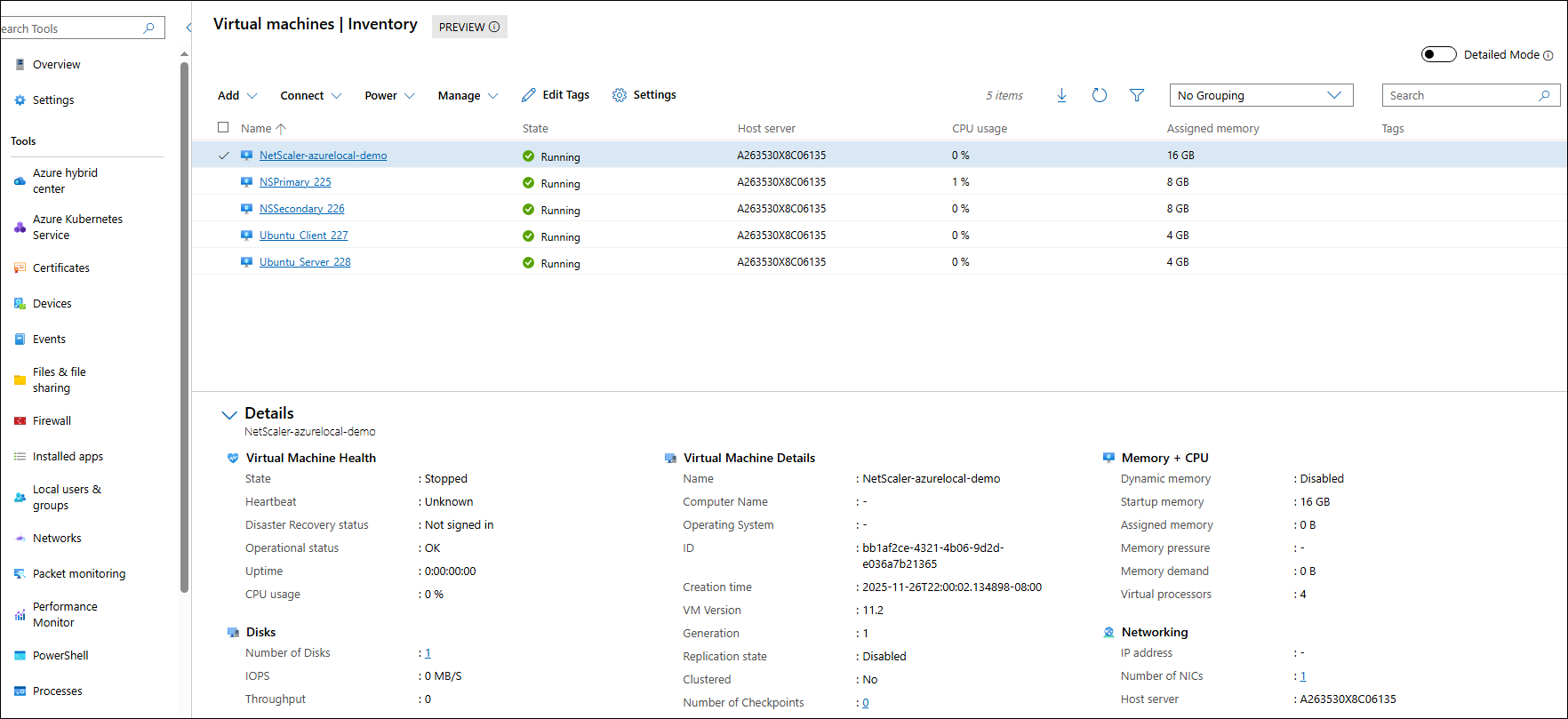
Task: Sort by the Assigned memory column header
Action: click(x=1212, y=128)
